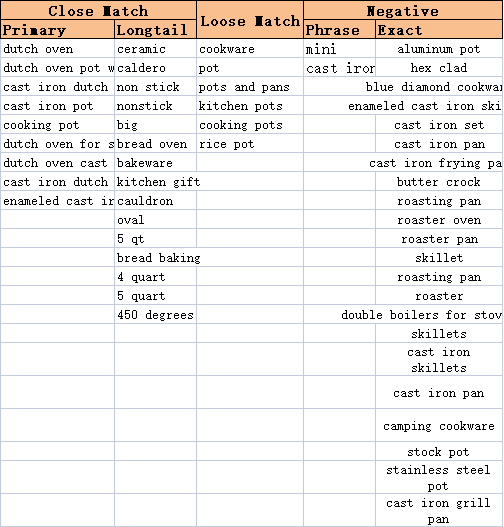504x527 pixels.
Task: Select the 'Longtail' column header
Action: pos(156,30)
